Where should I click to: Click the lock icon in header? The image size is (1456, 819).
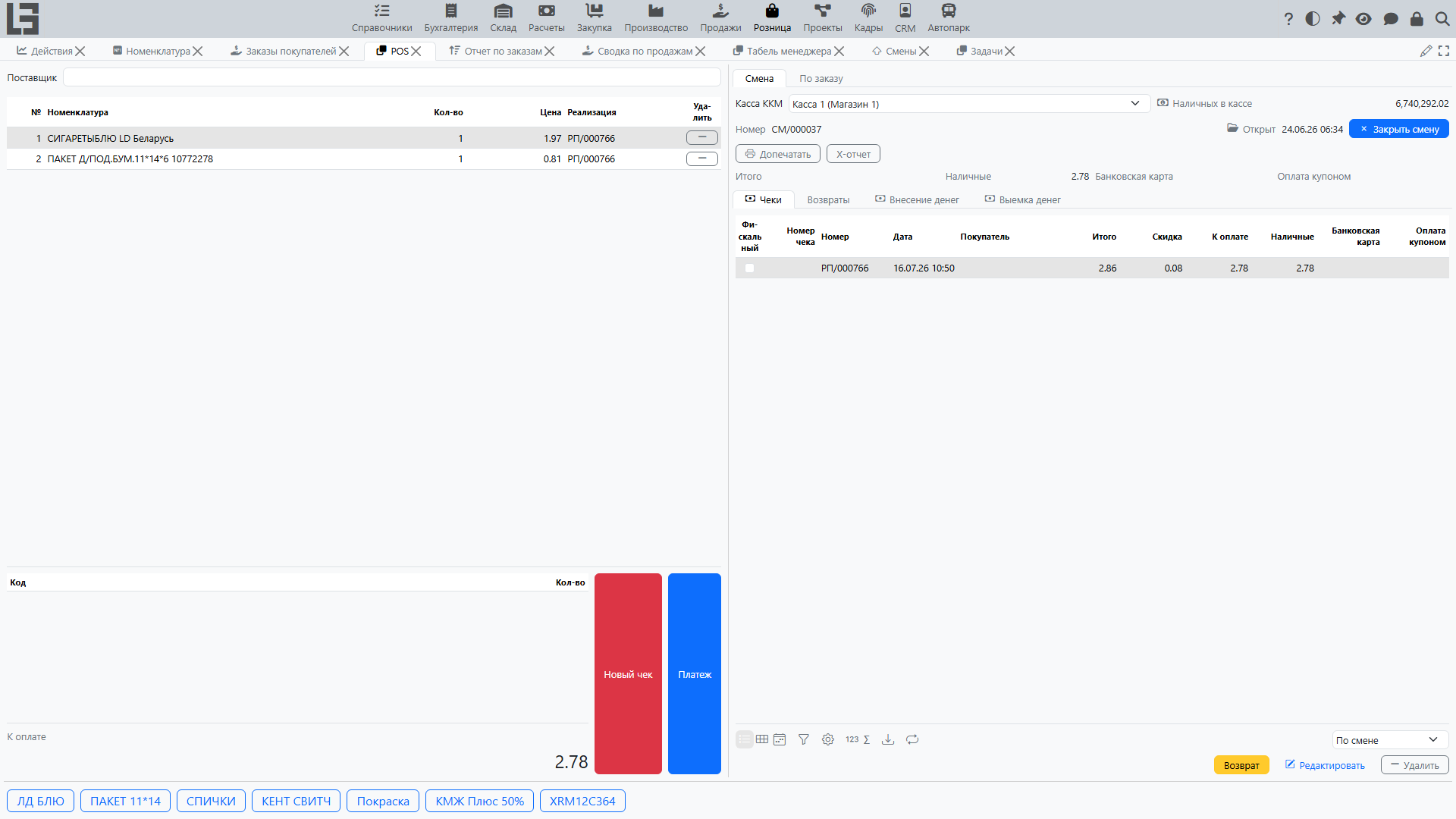pos(1417,19)
